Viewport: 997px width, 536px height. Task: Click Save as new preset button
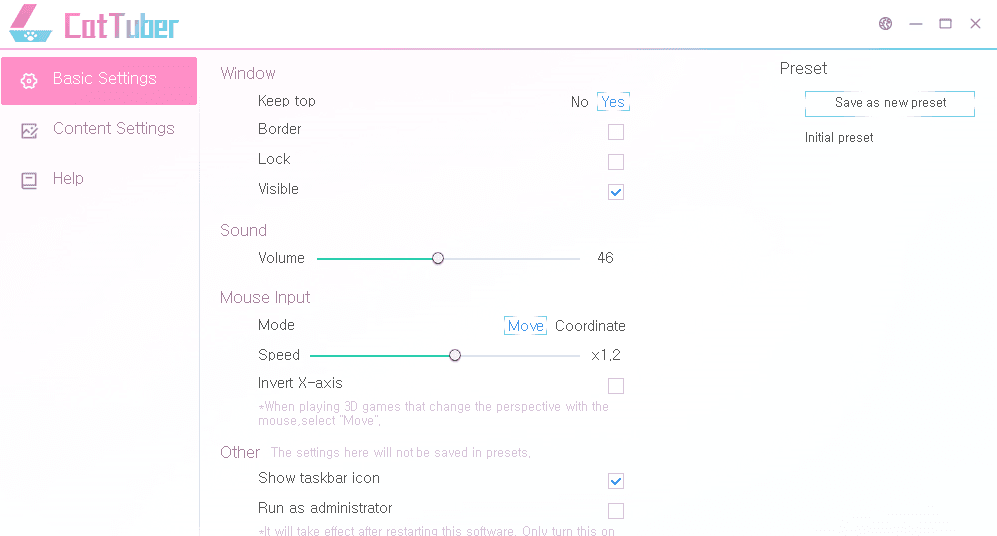(x=890, y=103)
